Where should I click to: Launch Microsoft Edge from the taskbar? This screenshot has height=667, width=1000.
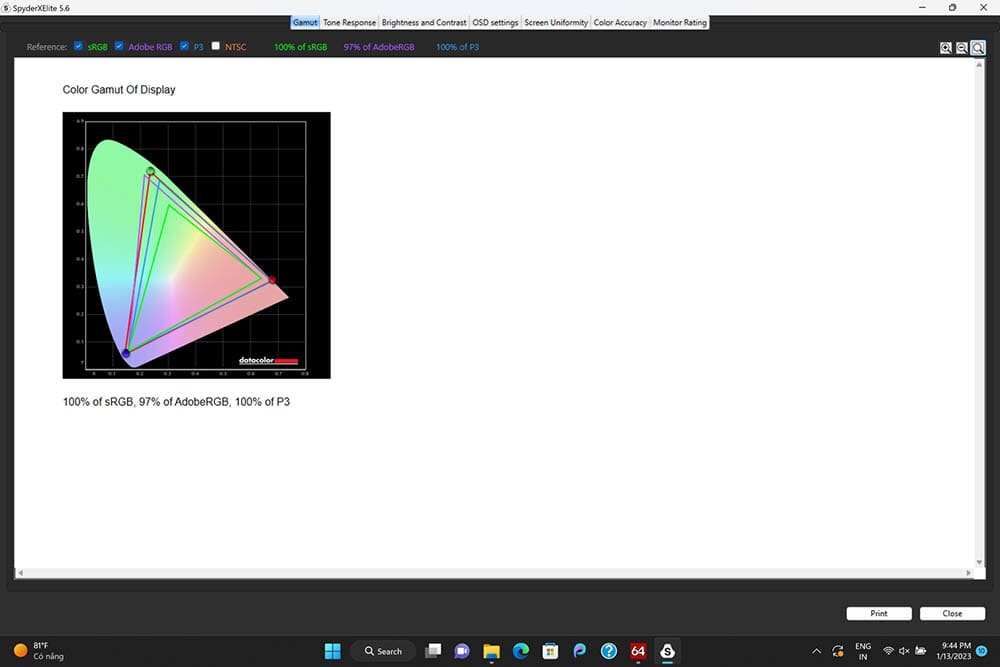(521, 651)
